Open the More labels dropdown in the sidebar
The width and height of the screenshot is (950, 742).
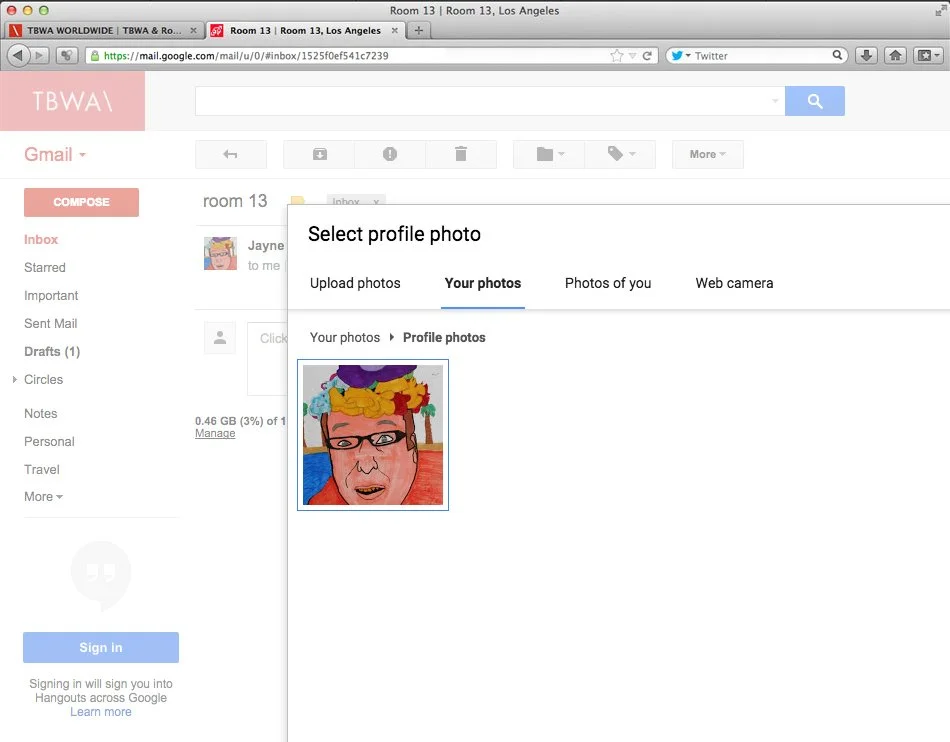tap(43, 496)
